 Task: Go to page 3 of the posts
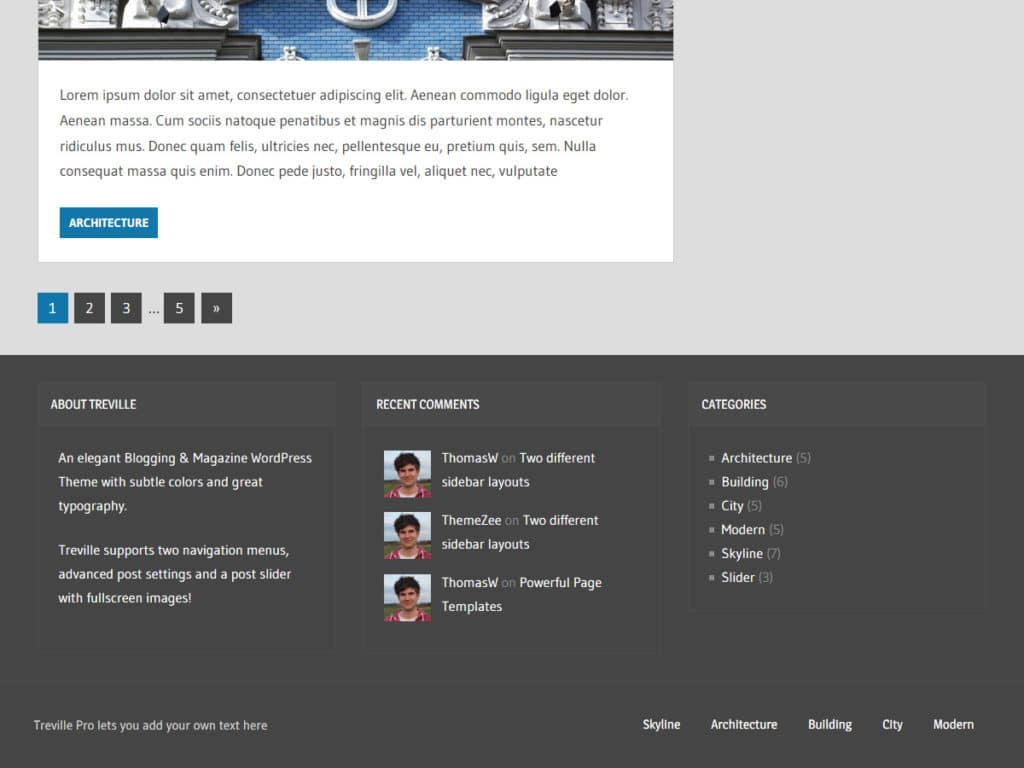[x=126, y=308]
